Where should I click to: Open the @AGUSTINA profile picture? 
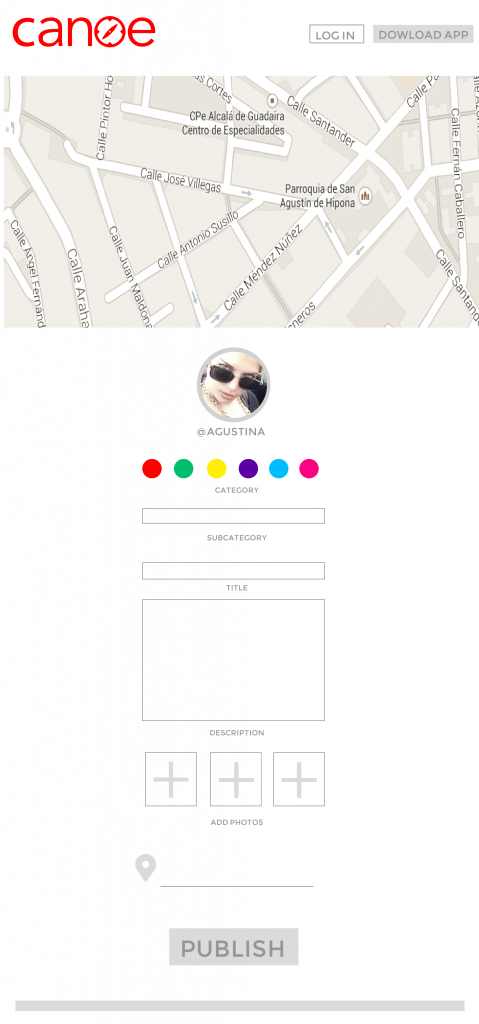pyautogui.click(x=233, y=384)
